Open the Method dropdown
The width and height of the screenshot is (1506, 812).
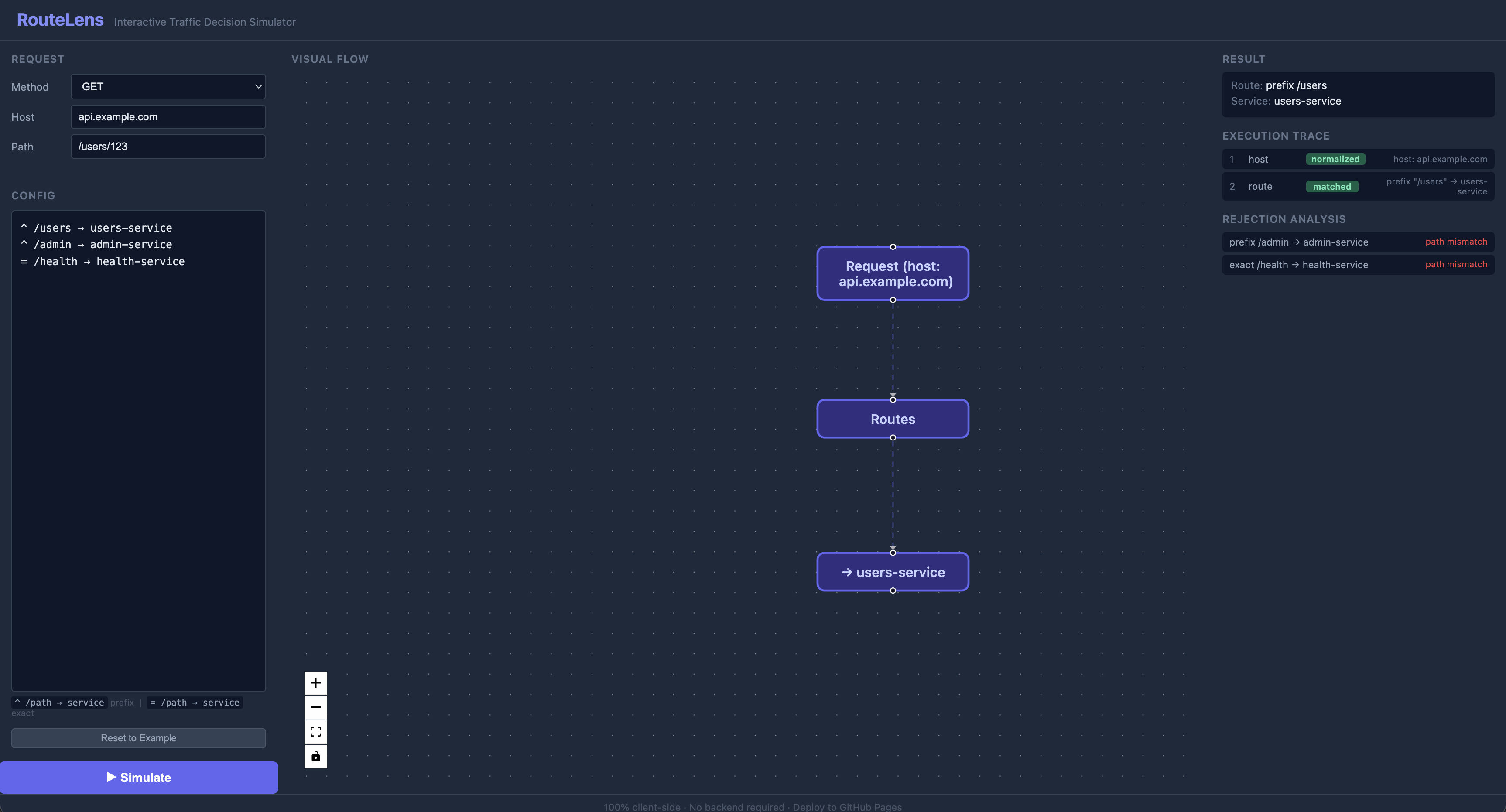[x=168, y=86]
